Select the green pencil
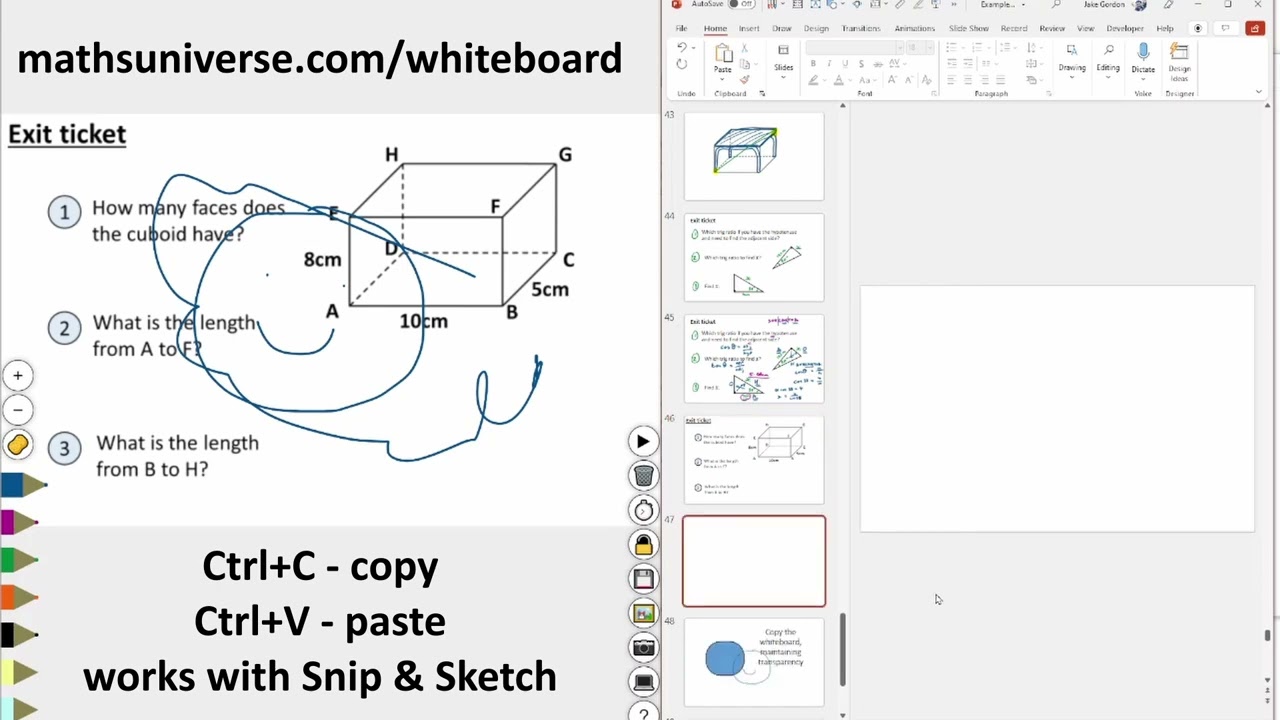The image size is (1280, 720). pos(19,560)
